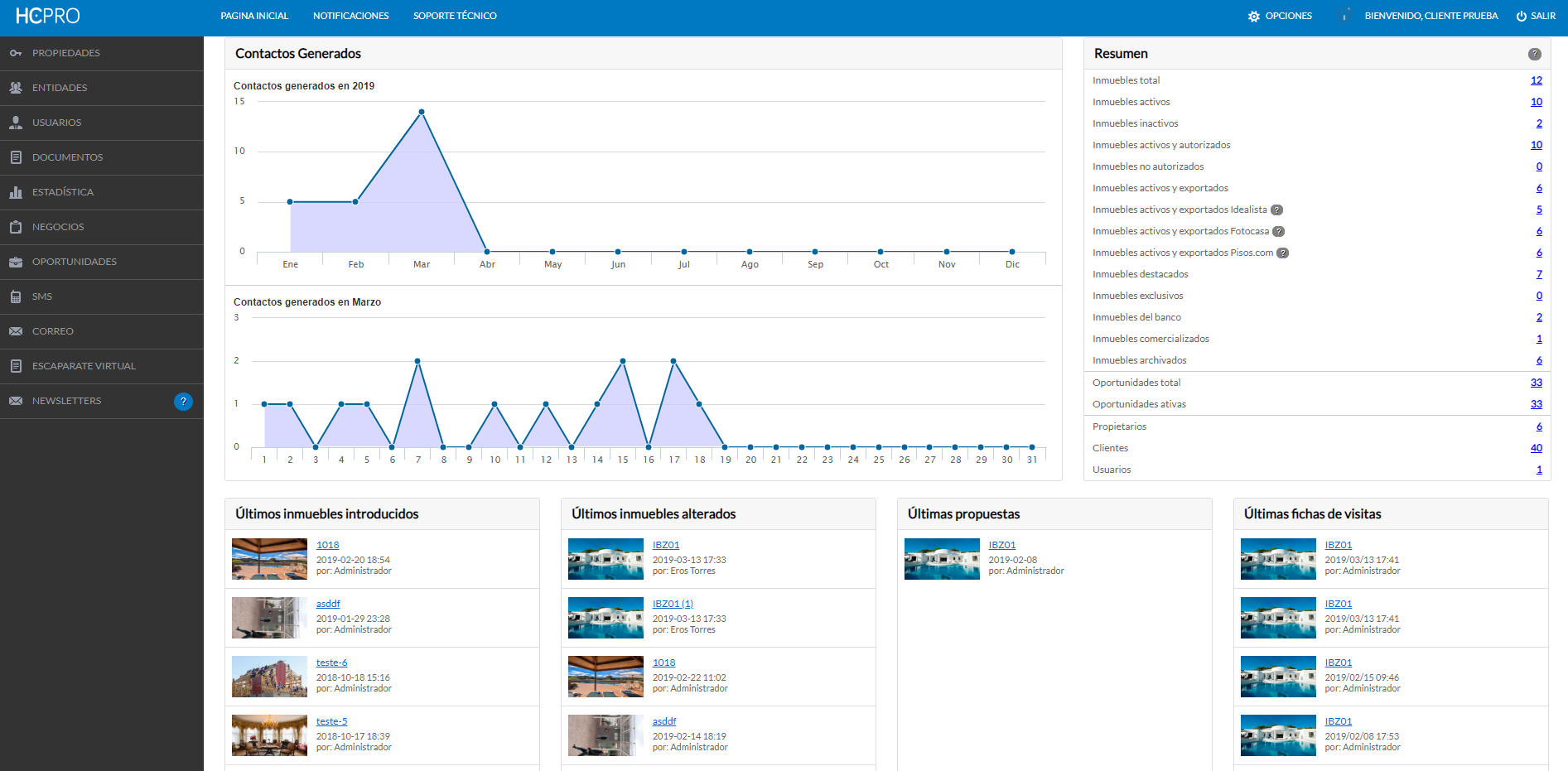Image resolution: width=1568 pixels, height=771 pixels.
Task: Click help icon next to exportados Pisos.com
Action: click(1283, 253)
